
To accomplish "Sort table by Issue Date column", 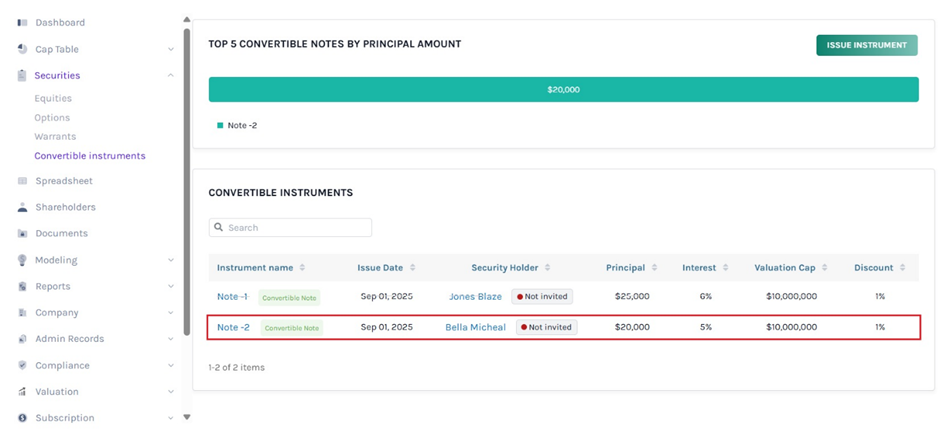I will tap(411, 268).
